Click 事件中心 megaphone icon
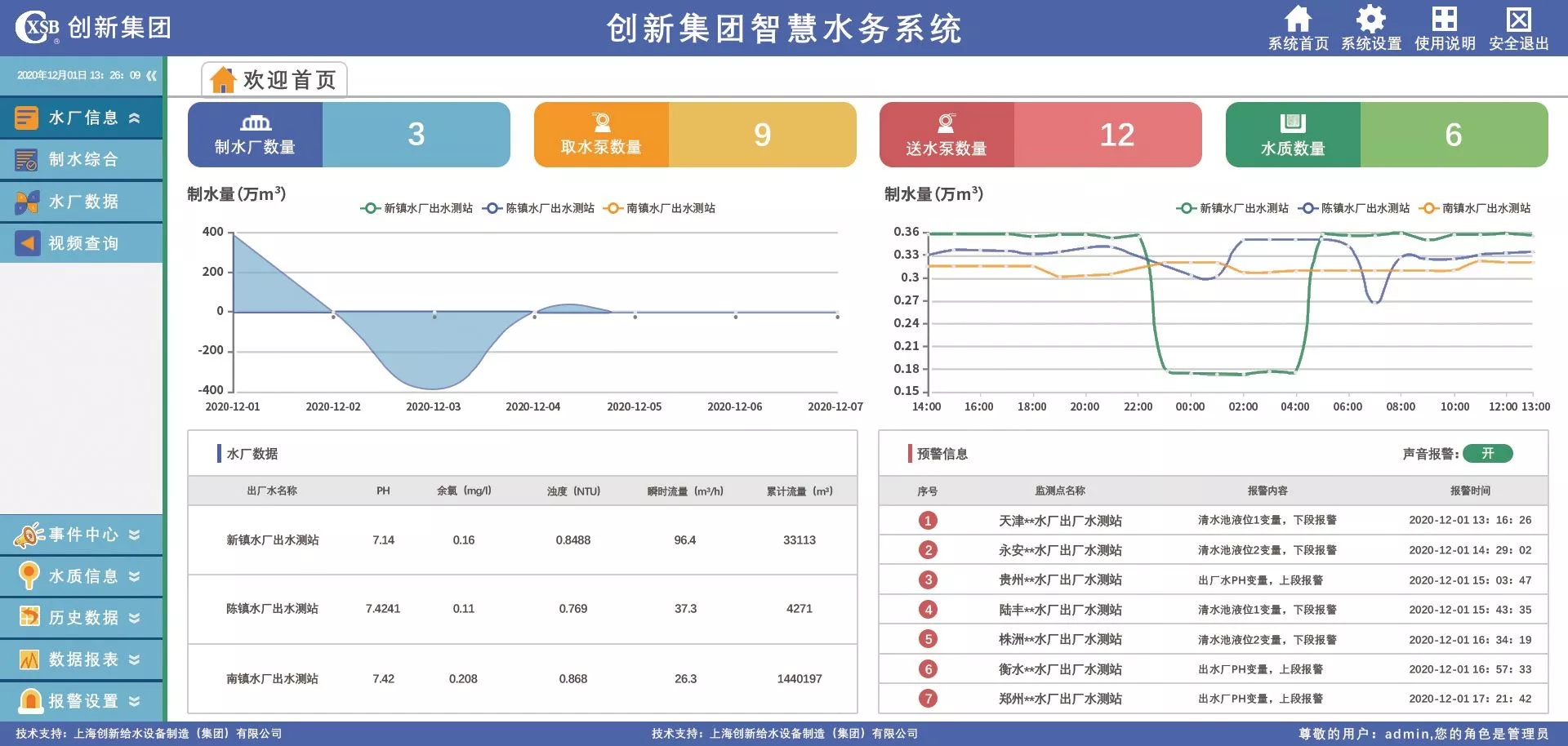The image size is (1568, 746). click(x=29, y=535)
